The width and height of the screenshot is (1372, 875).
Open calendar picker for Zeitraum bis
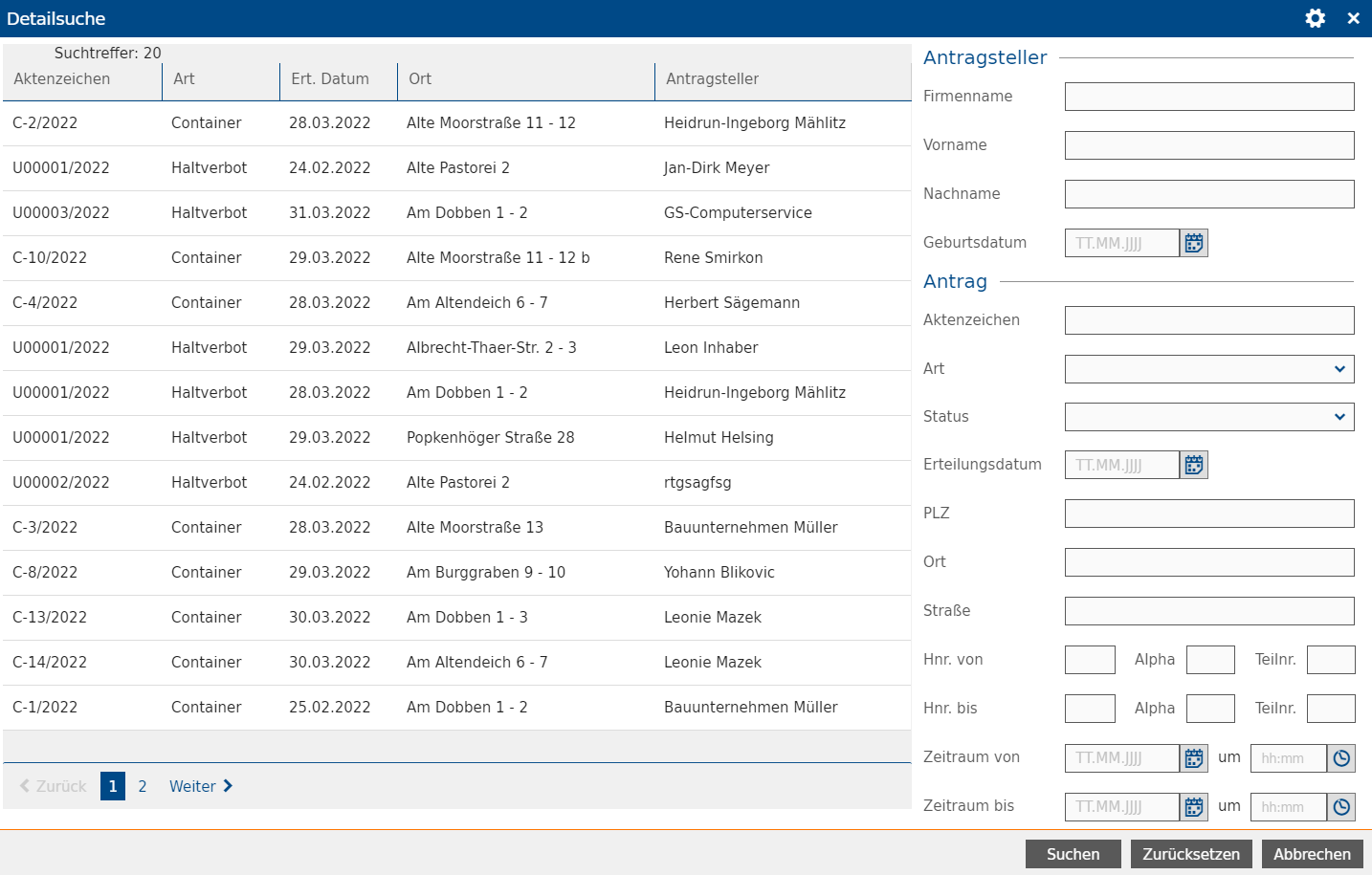click(1193, 807)
